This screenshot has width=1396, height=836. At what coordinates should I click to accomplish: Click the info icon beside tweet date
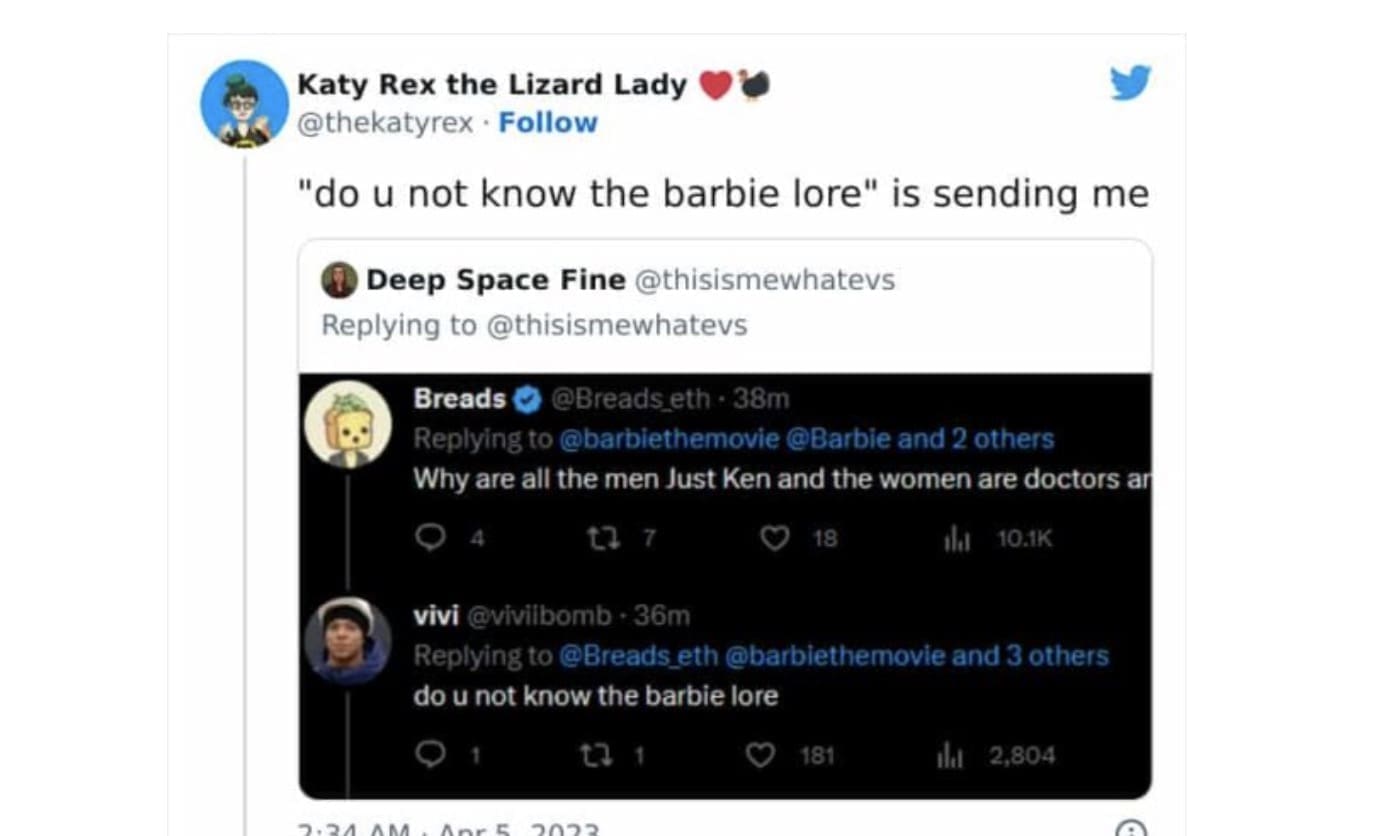(1130, 831)
